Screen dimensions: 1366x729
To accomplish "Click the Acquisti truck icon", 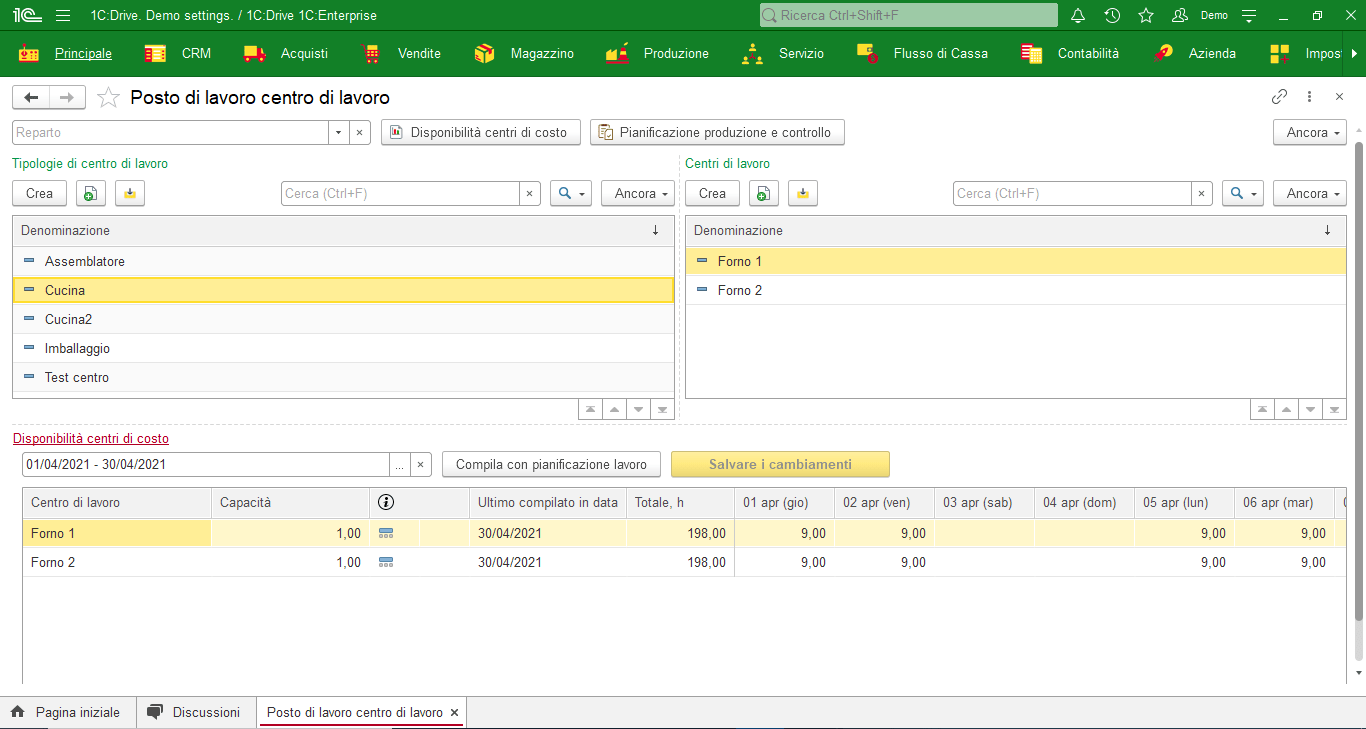I will click(x=254, y=54).
